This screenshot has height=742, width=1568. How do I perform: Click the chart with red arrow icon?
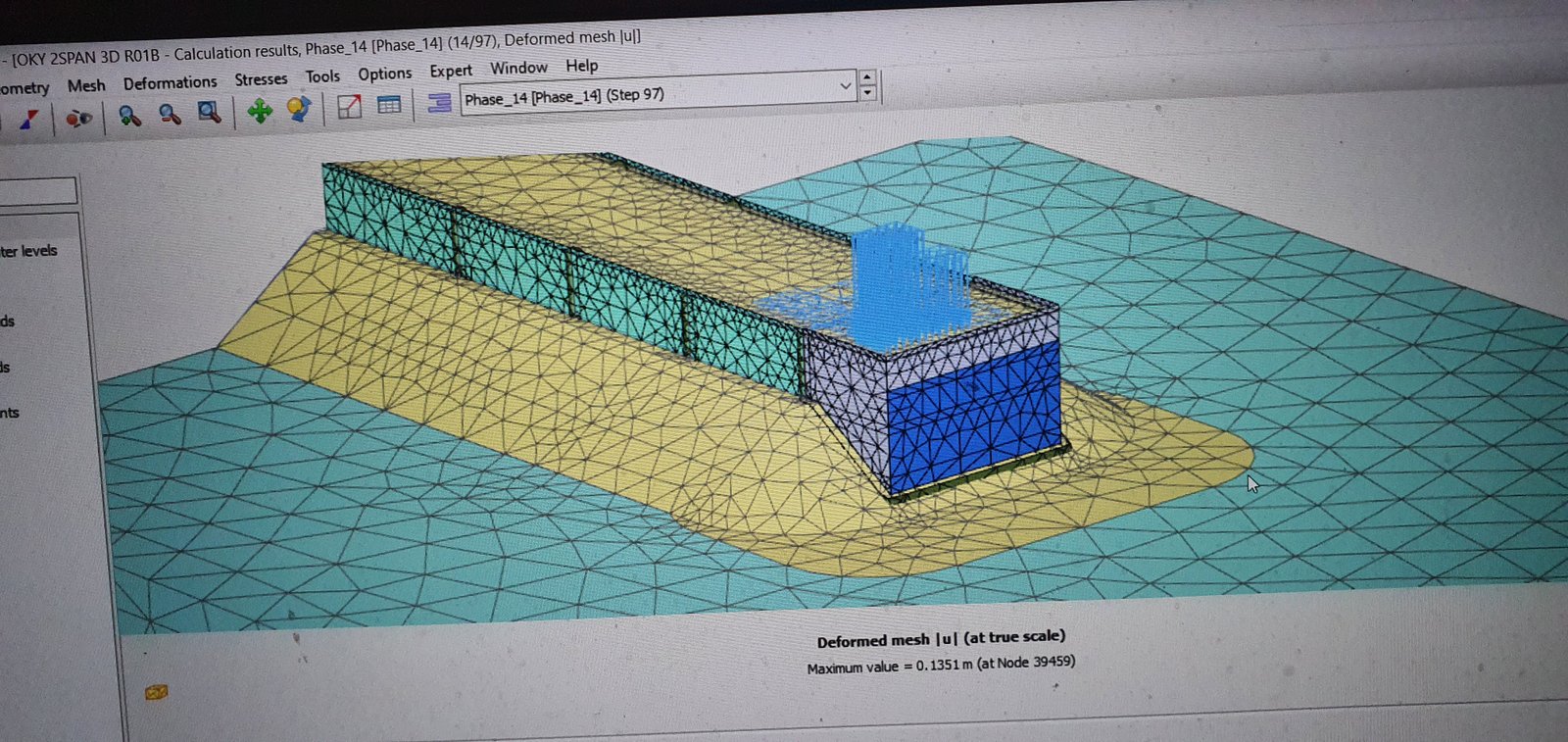[x=349, y=106]
